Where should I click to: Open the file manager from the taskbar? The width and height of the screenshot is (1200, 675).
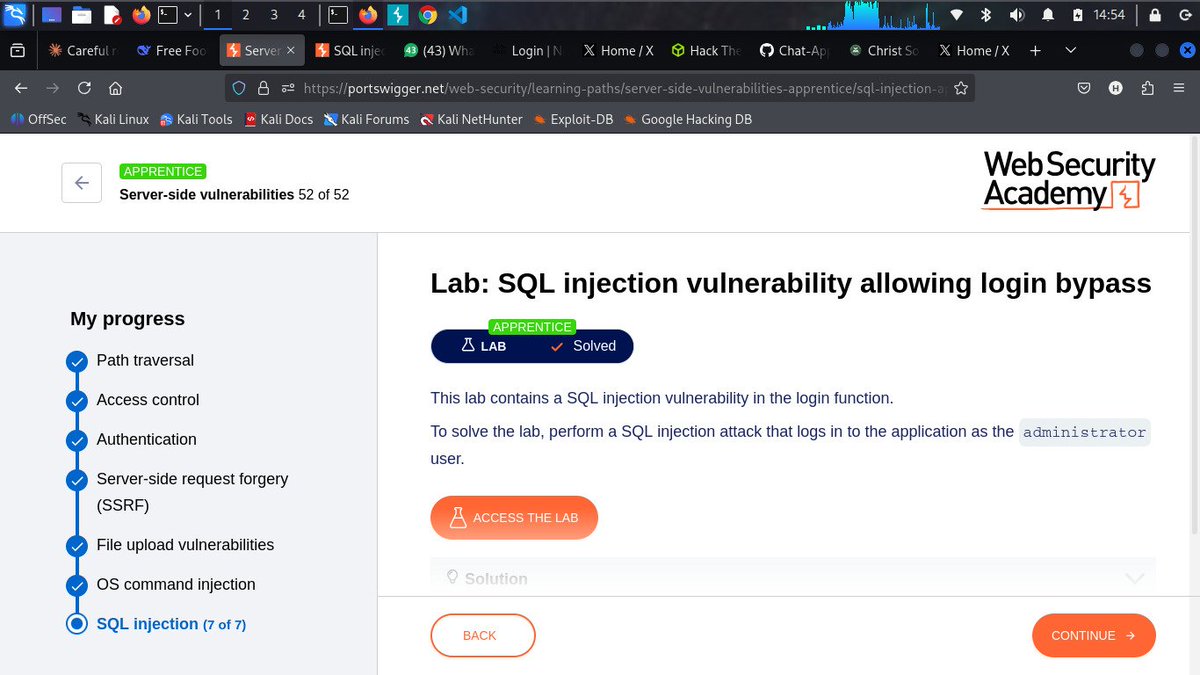point(81,14)
